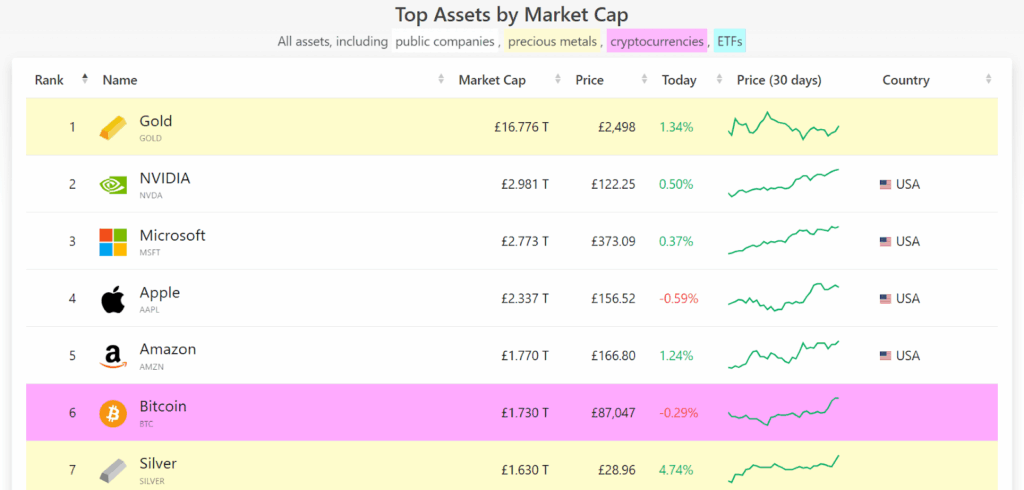Open the Gold asset page

pos(156,121)
